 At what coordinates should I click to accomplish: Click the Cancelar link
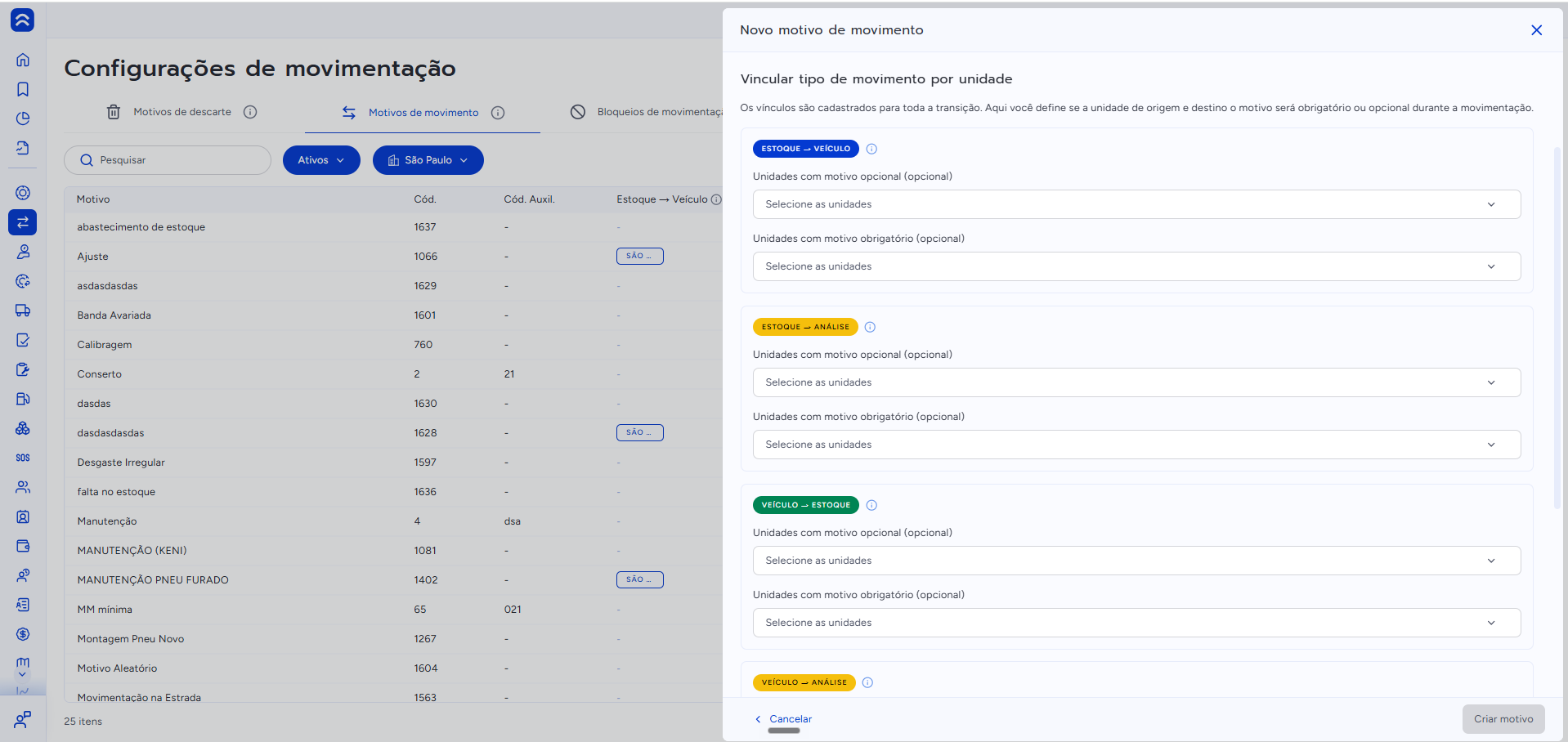coord(783,719)
